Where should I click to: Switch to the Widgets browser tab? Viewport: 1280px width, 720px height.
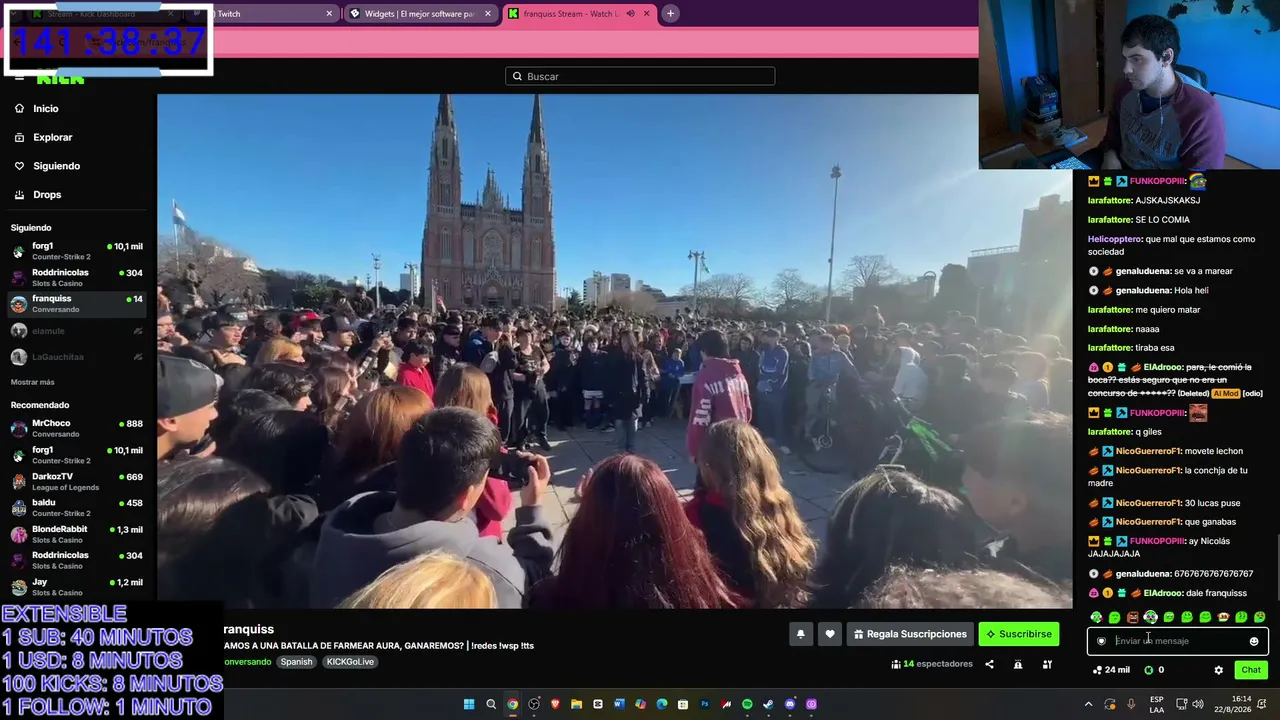click(419, 14)
